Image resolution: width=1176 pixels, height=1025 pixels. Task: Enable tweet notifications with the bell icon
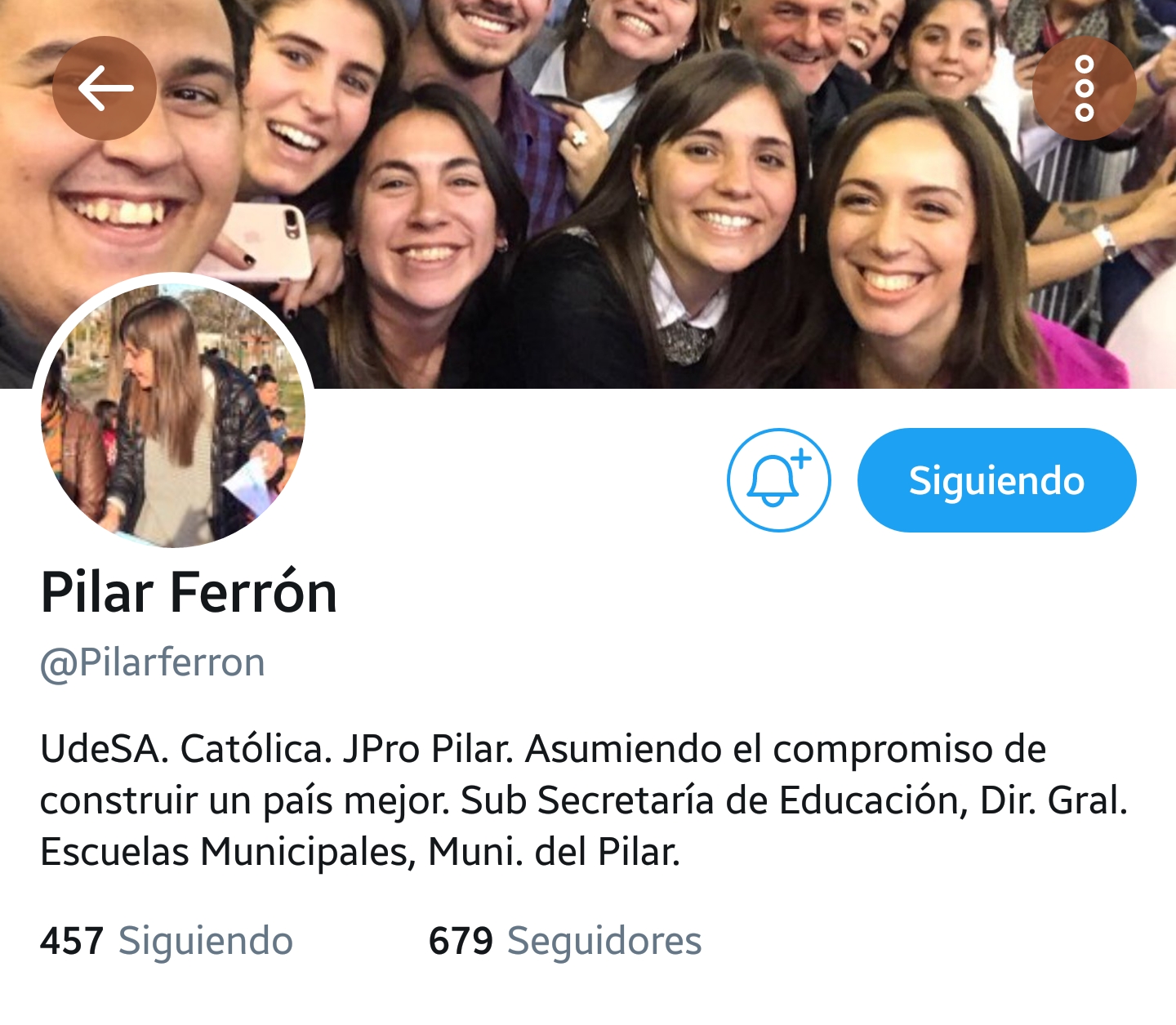click(x=779, y=480)
